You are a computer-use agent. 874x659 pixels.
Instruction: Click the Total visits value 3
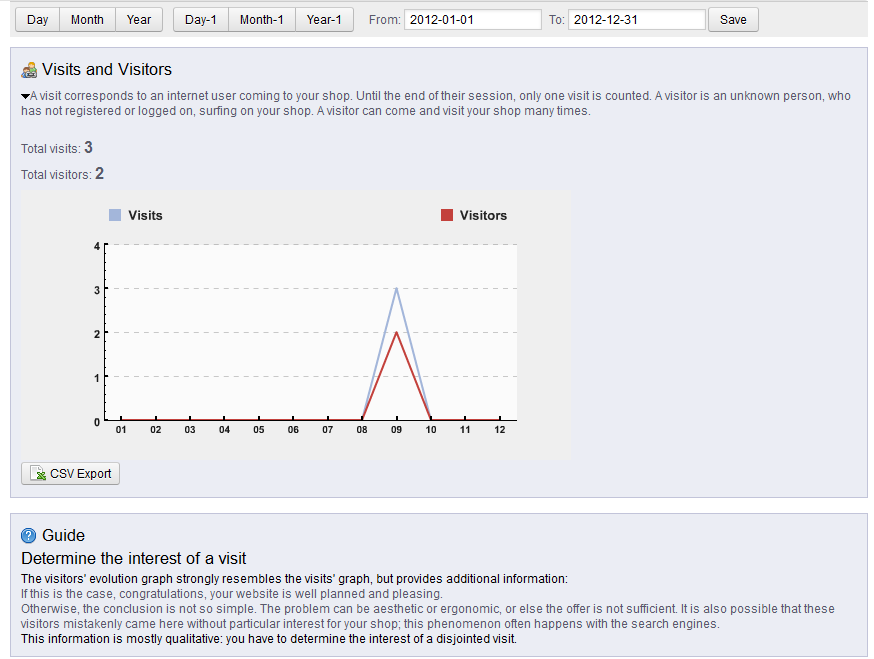(x=88, y=148)
